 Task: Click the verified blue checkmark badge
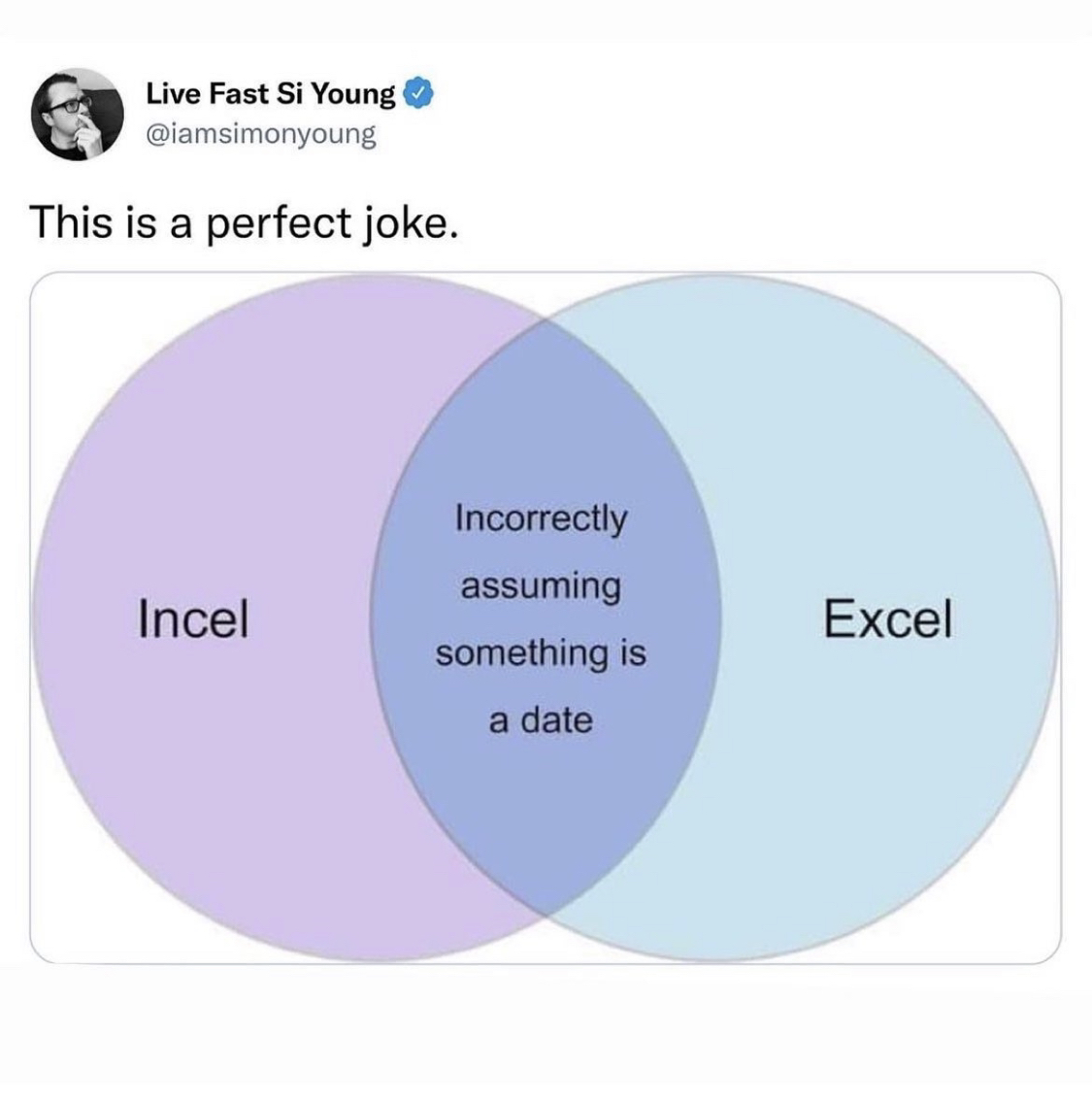(x=417, y=93)
